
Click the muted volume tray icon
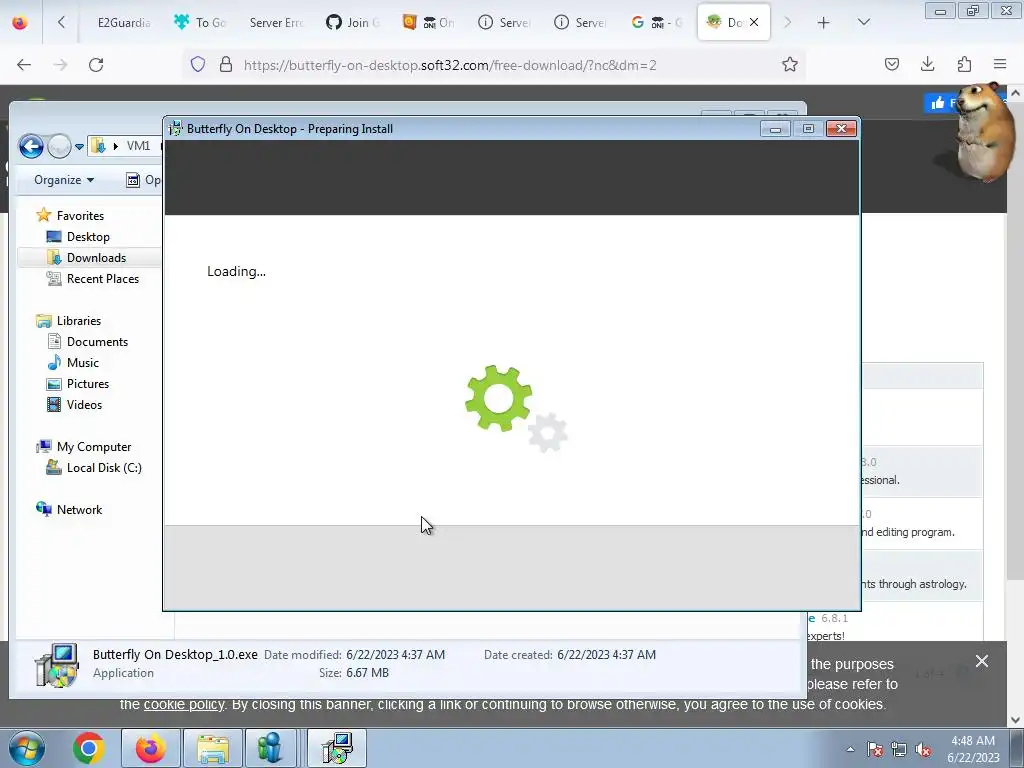click(x=923, y=749)
